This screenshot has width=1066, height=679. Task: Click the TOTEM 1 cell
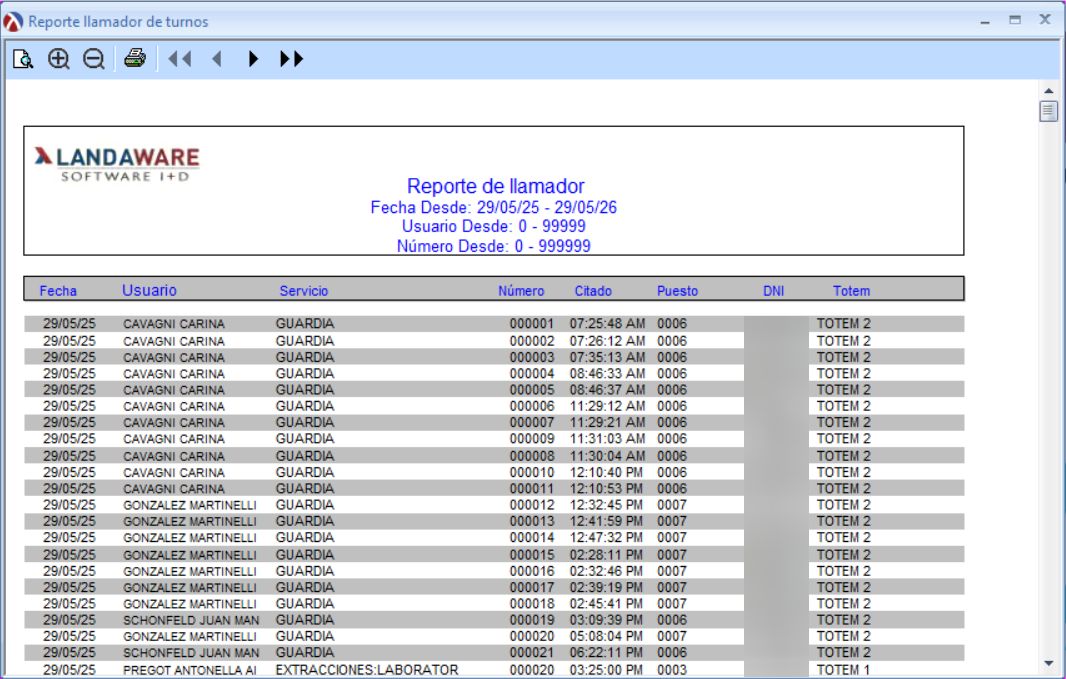pos(843,669)
